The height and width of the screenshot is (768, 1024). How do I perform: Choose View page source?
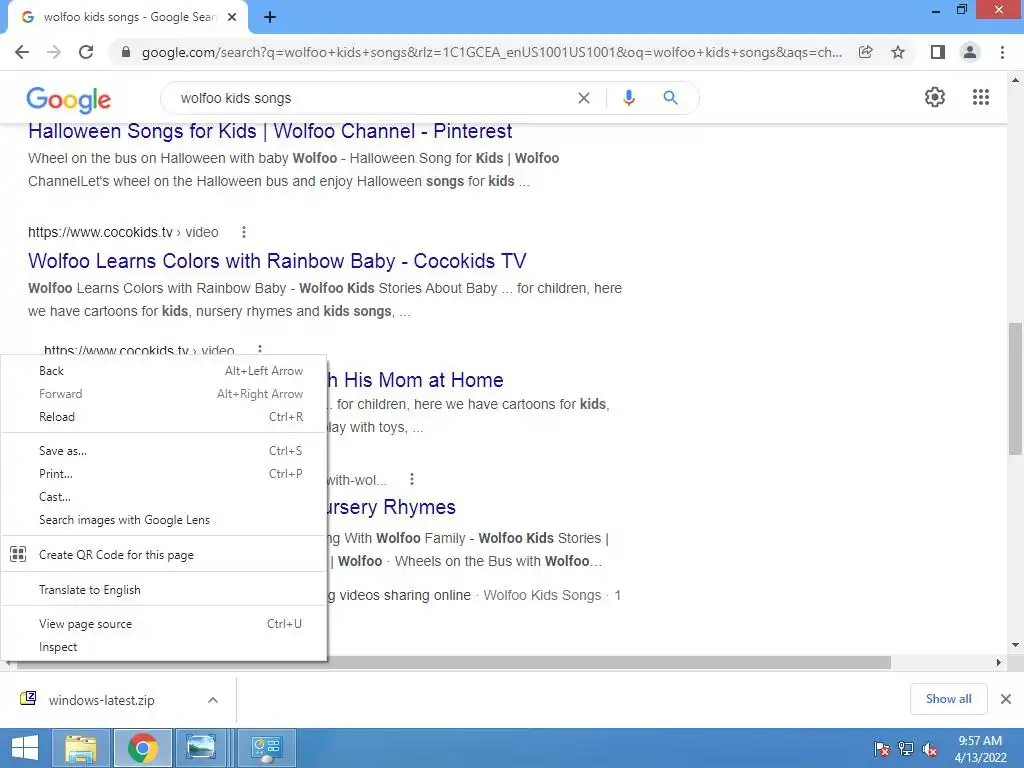[164, 624]
